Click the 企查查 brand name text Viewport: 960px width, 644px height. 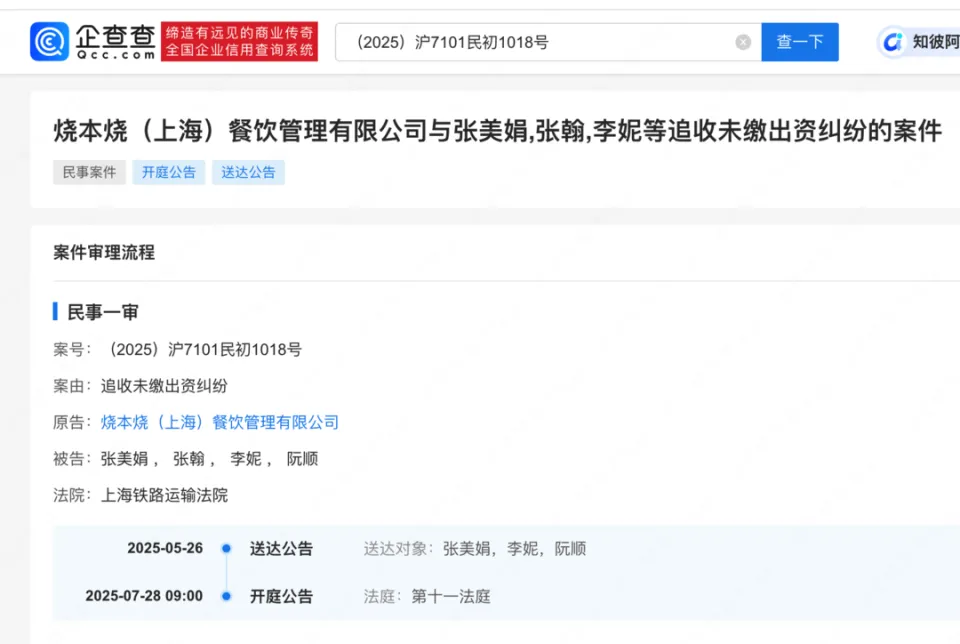[x=115, y=37]
